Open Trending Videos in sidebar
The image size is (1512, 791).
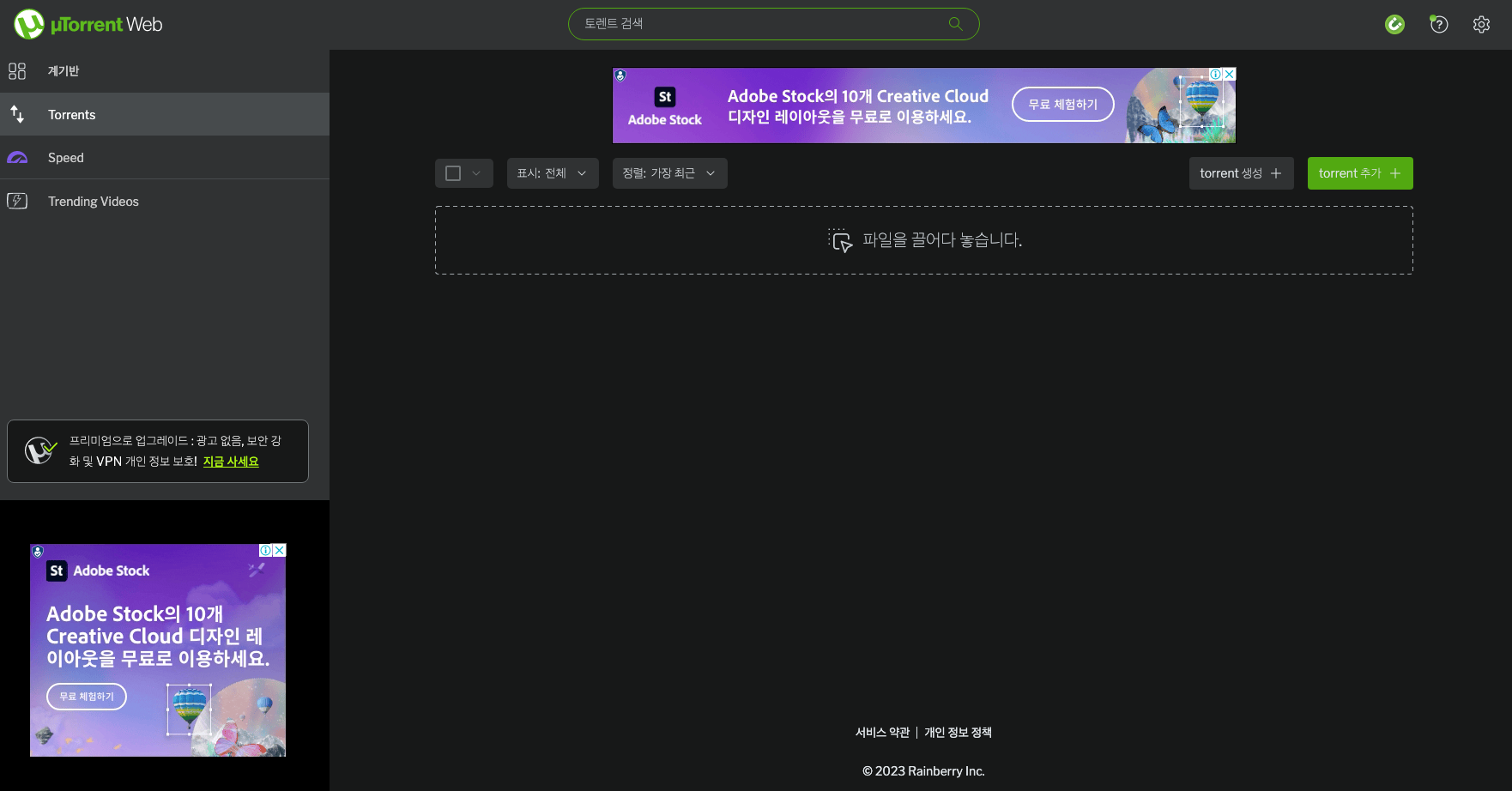click(165, 202)
